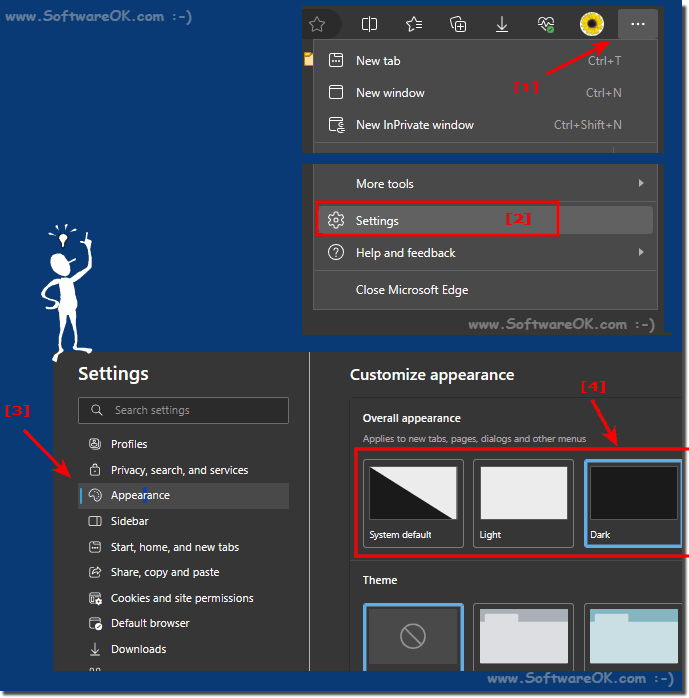The image size is (689, 698).
Task: Click the Ctrl+Shift+N shortcut text
Action: [588, 125]
